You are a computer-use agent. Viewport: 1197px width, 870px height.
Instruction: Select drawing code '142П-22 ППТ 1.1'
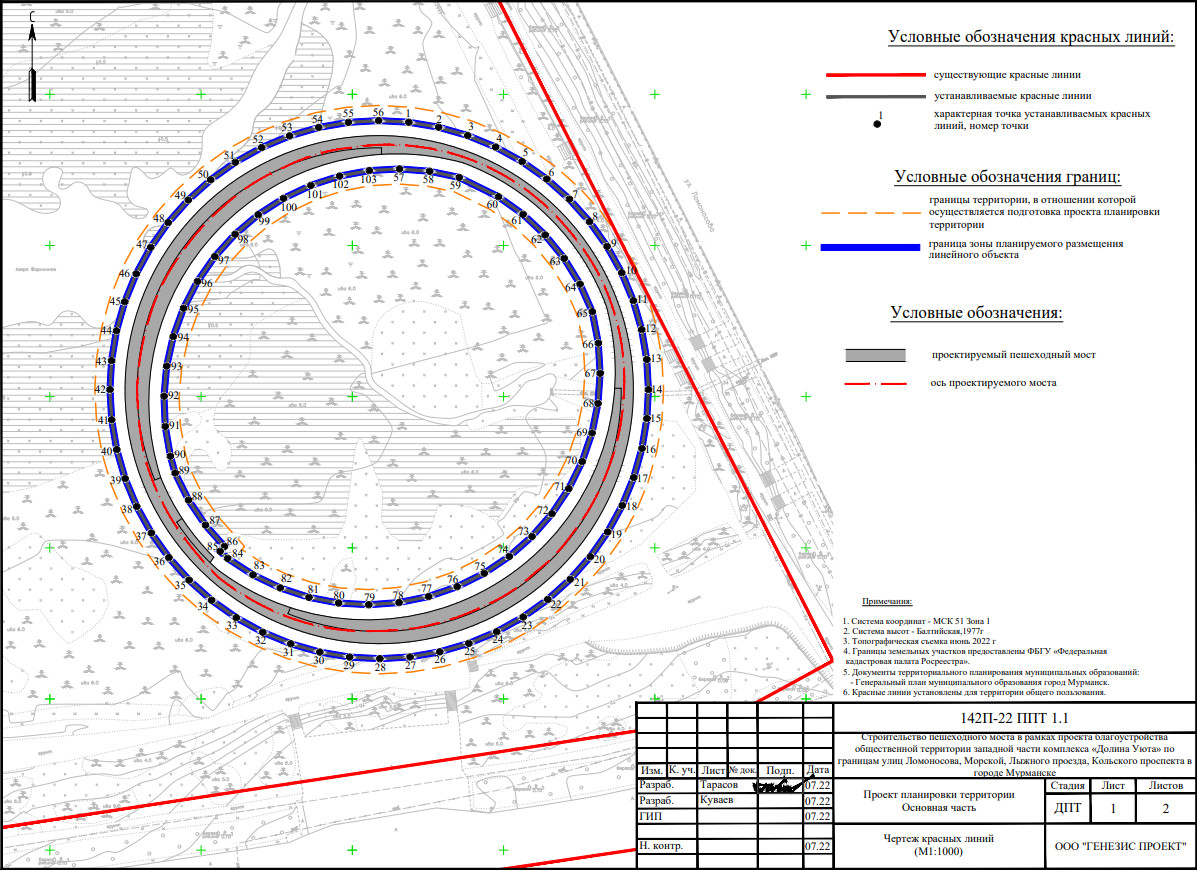1014,718
